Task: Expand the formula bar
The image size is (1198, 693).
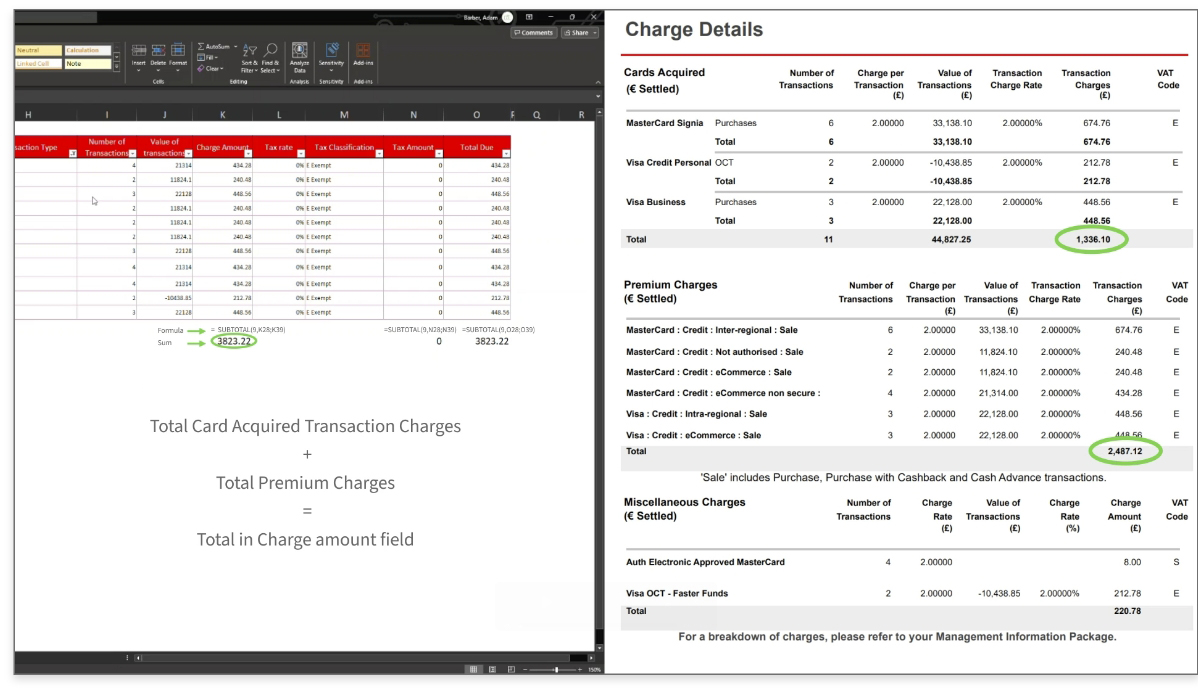Action: point(597,96)
